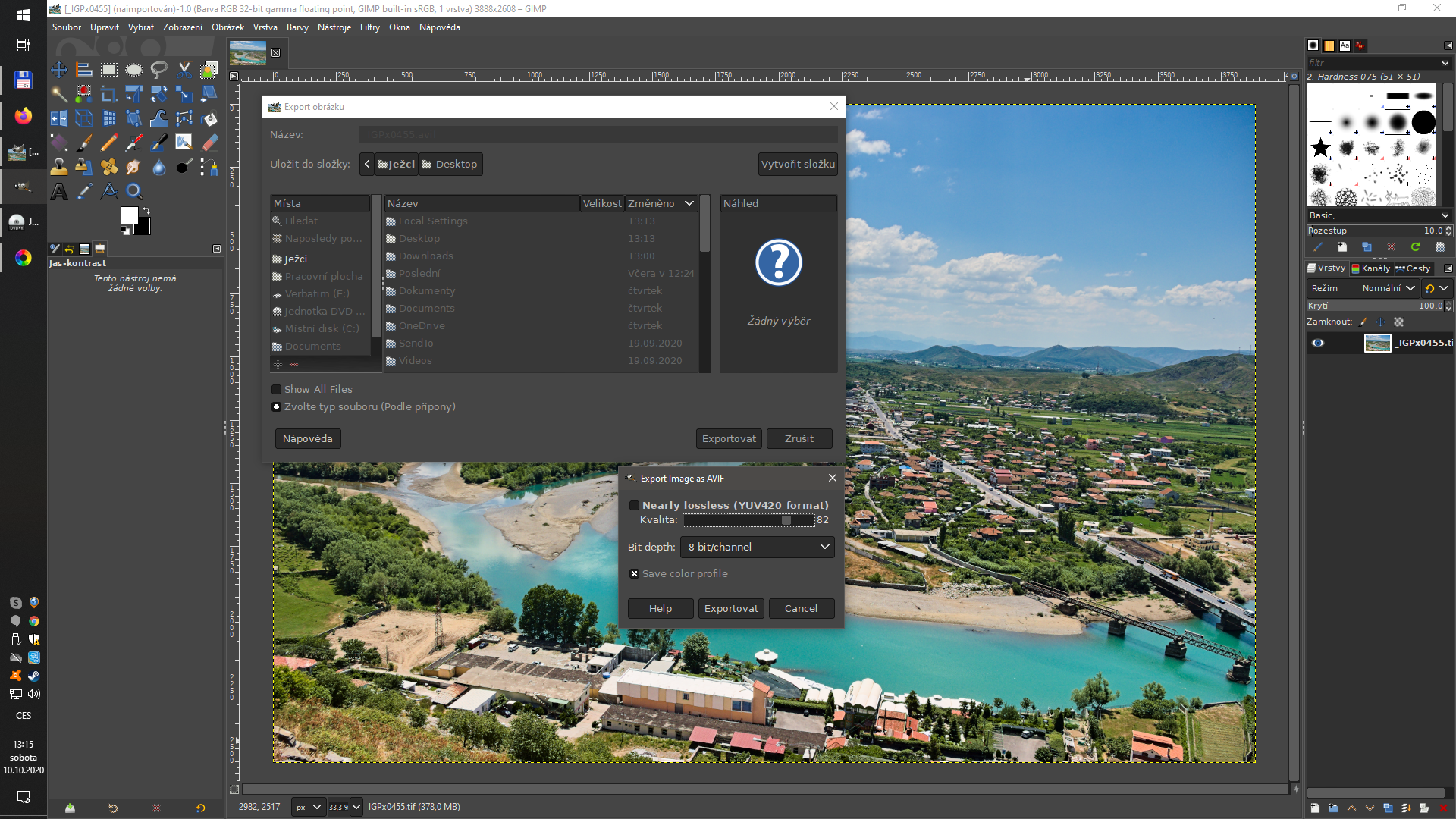Select the Rotate tool

tap(159, 94)
